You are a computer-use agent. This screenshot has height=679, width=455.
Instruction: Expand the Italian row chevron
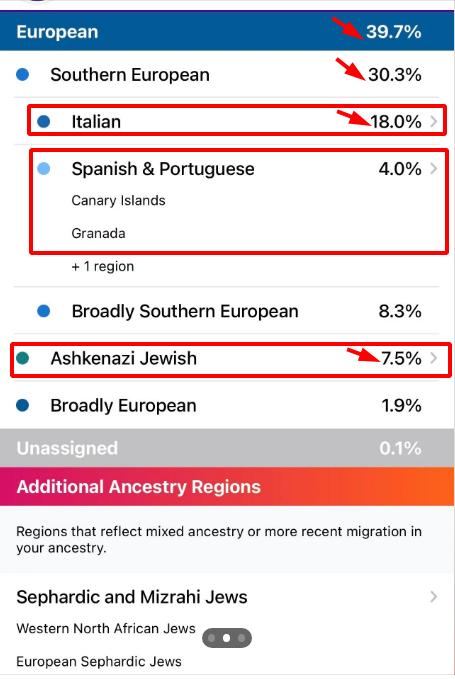pos(434,122)
